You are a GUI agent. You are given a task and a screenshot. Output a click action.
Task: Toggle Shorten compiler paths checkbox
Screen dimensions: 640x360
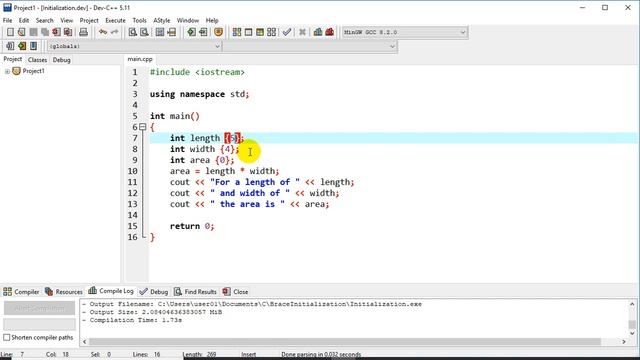7,338
